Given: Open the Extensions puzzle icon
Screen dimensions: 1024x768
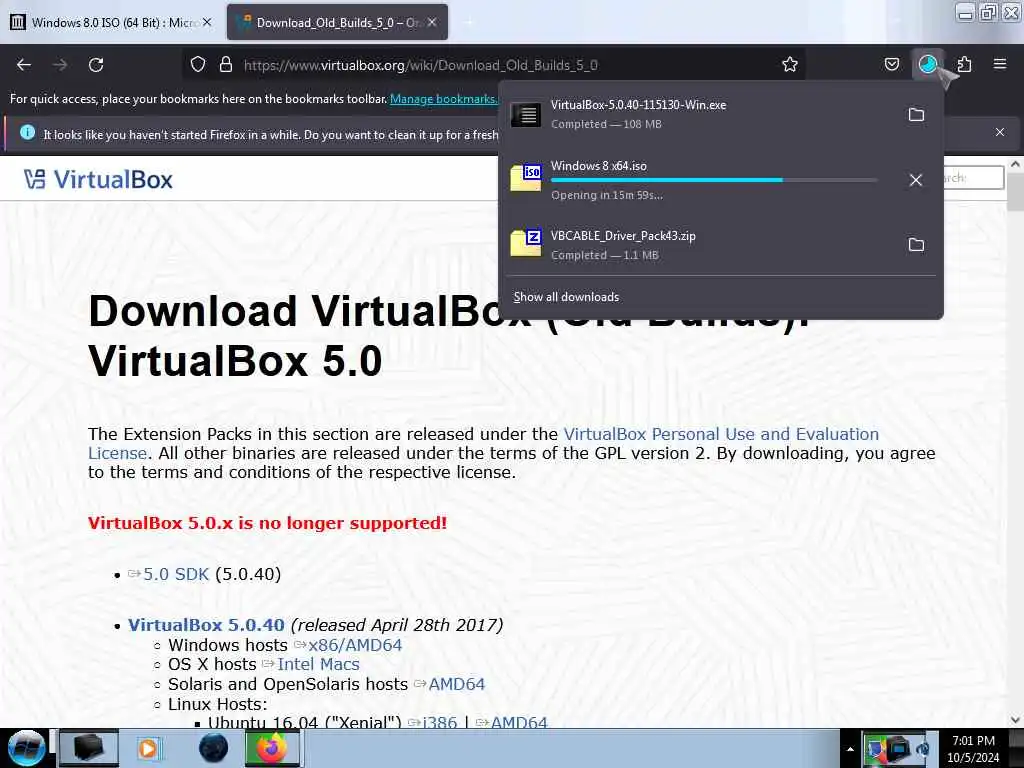Looking at the screenshot, I should tap(964, 64).
